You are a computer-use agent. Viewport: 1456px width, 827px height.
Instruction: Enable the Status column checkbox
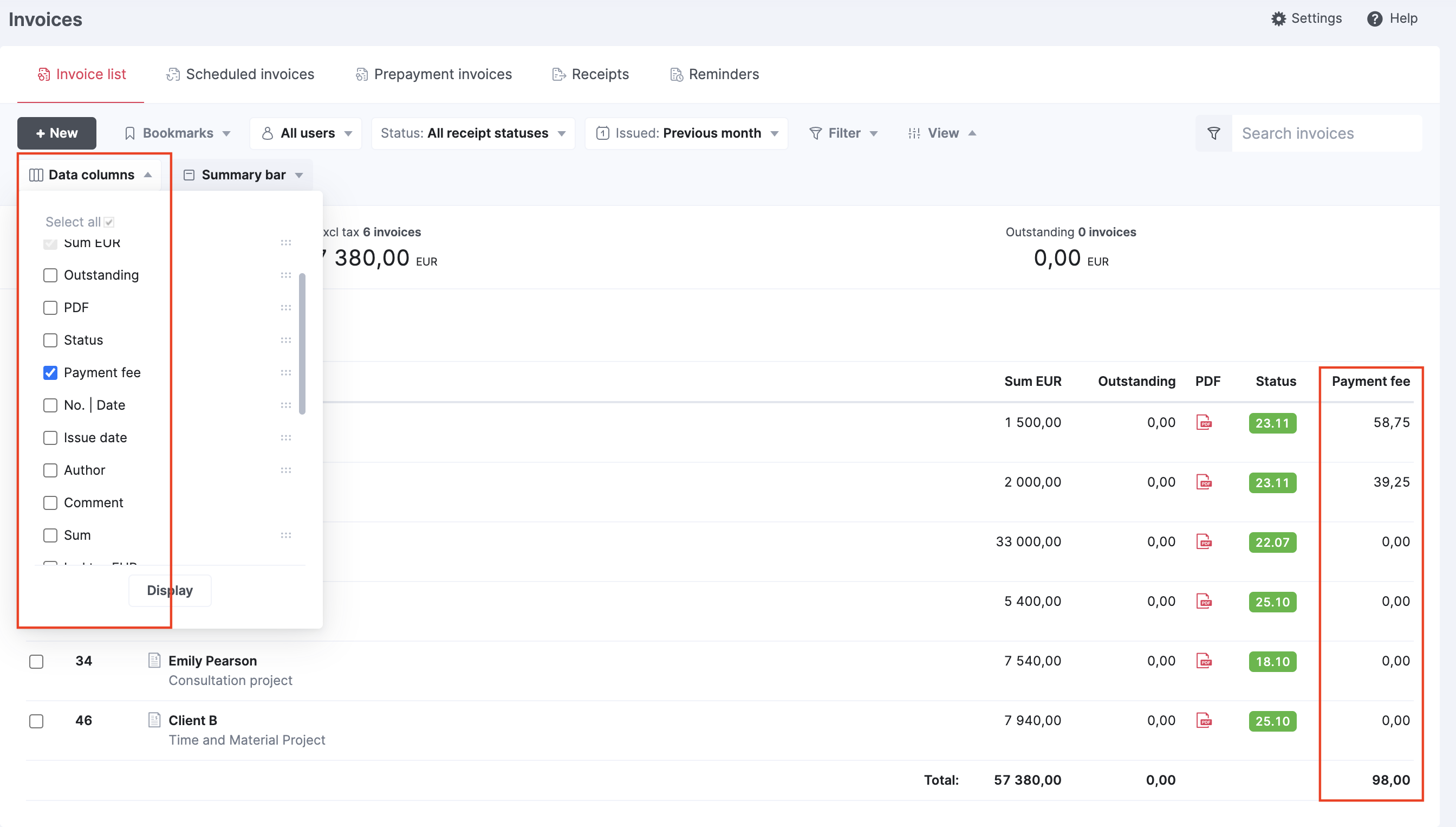pos(50,340)
